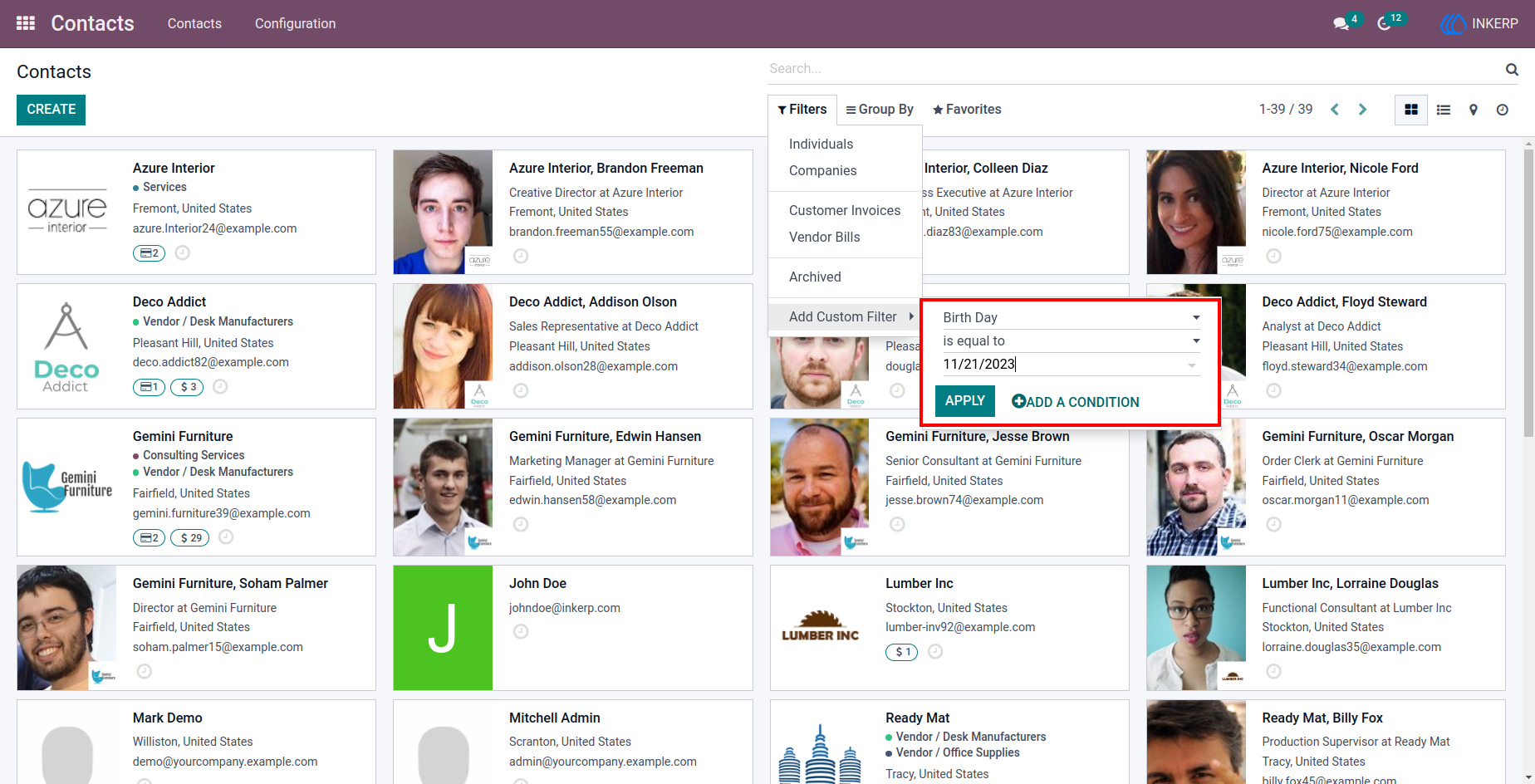Open the Configuration menu
The height and width of the screenshot is (784, 1535).
(295, 23)
